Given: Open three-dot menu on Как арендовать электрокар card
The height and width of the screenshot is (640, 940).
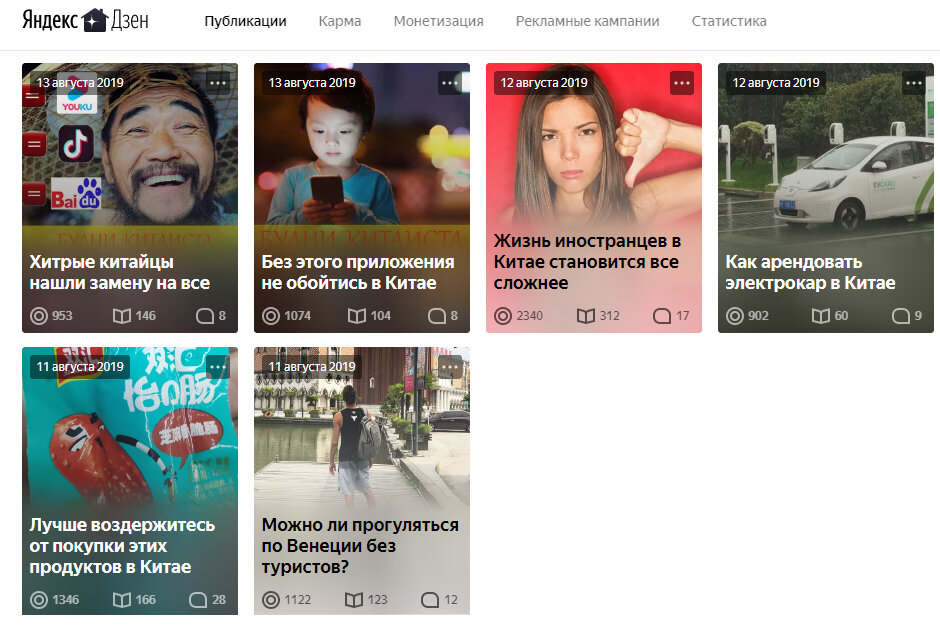Looking at the screenshot, I should (914, 83).
